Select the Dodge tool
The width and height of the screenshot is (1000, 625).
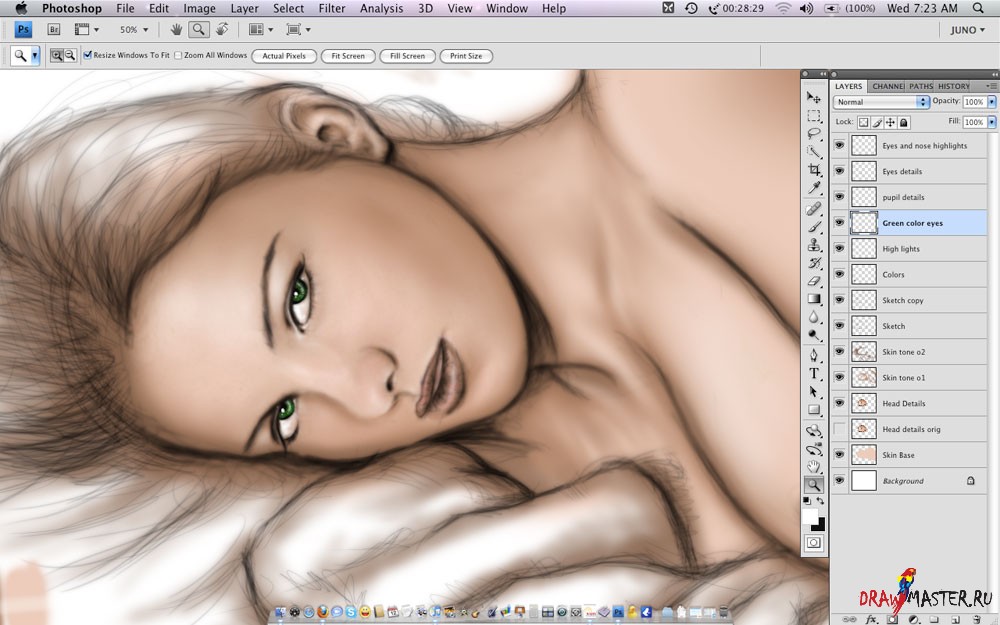click(x=814, y=334)
